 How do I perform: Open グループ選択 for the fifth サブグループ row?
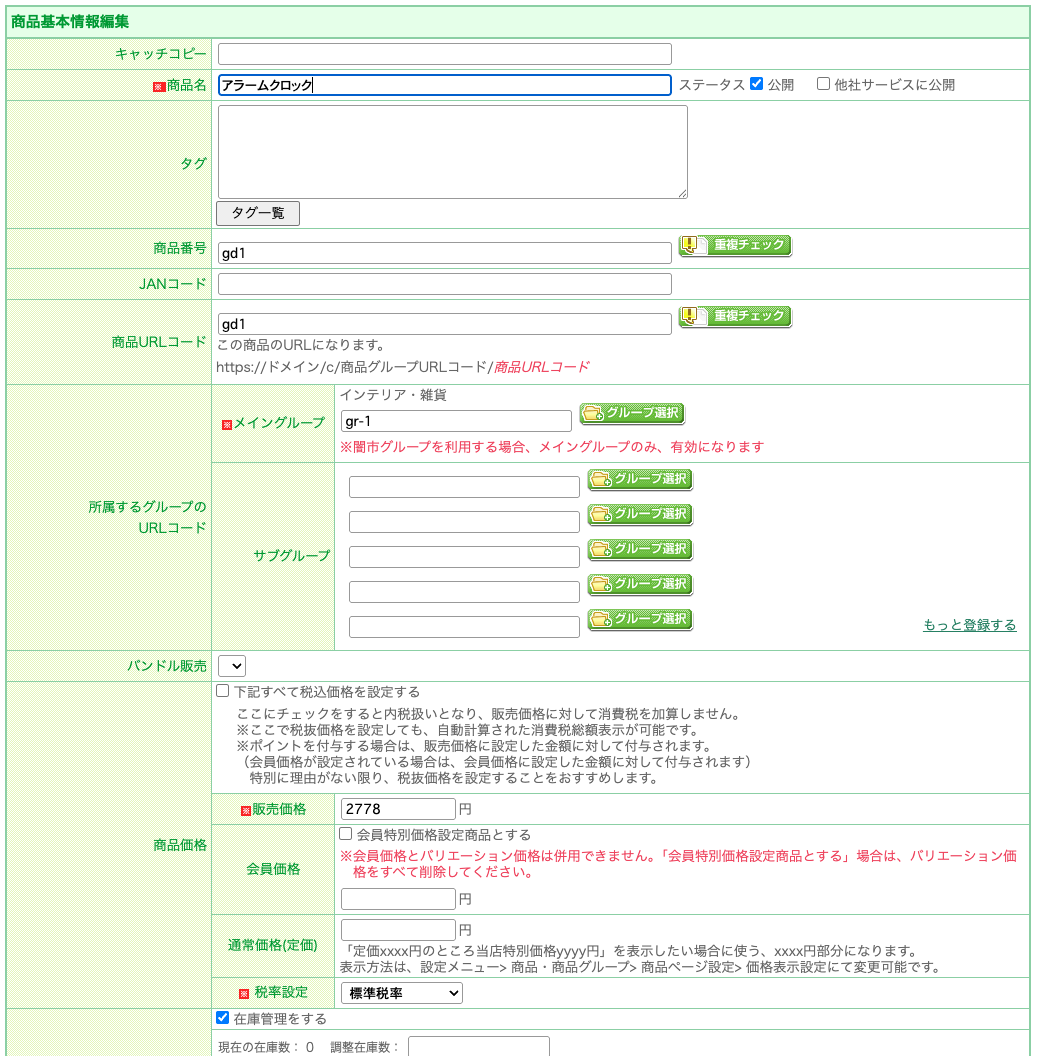(640, 619)
